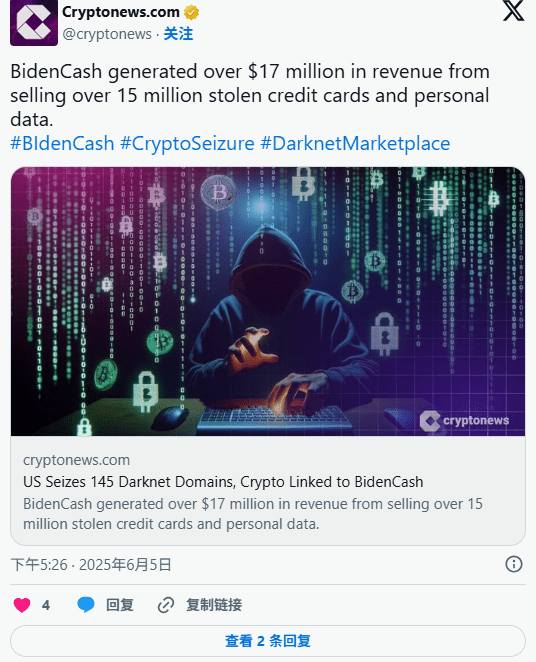Open the Cryptonews.com profile avatar

point(34,23)
